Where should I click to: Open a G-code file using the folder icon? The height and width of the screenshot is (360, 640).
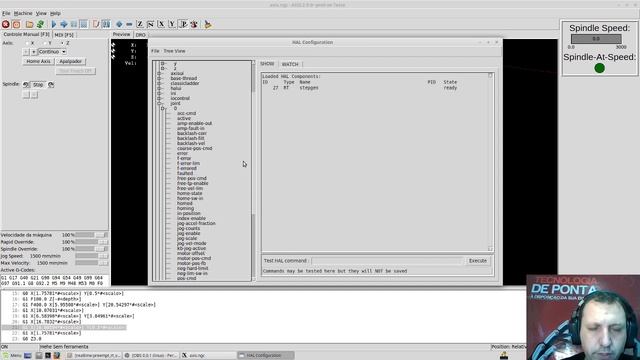coord(29,24)
